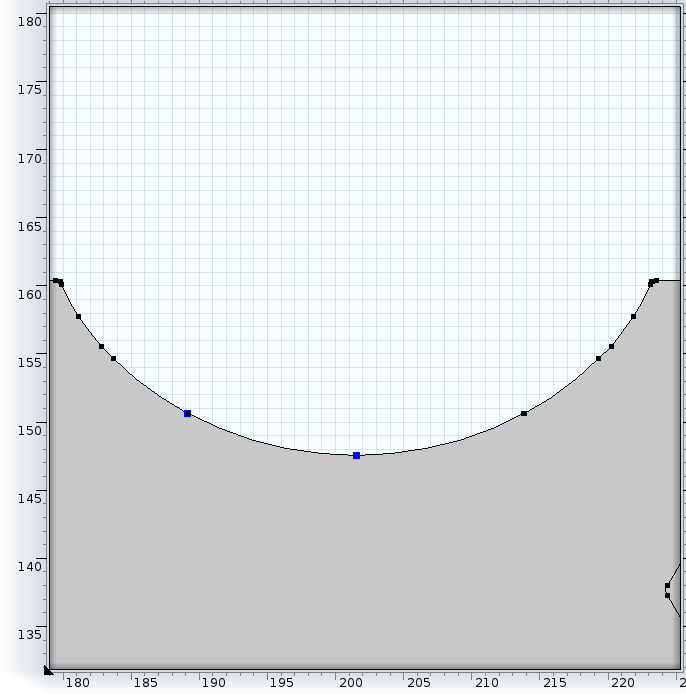Click the left arc vertex near height 158
Screen dimensions: 686x694
78,316
